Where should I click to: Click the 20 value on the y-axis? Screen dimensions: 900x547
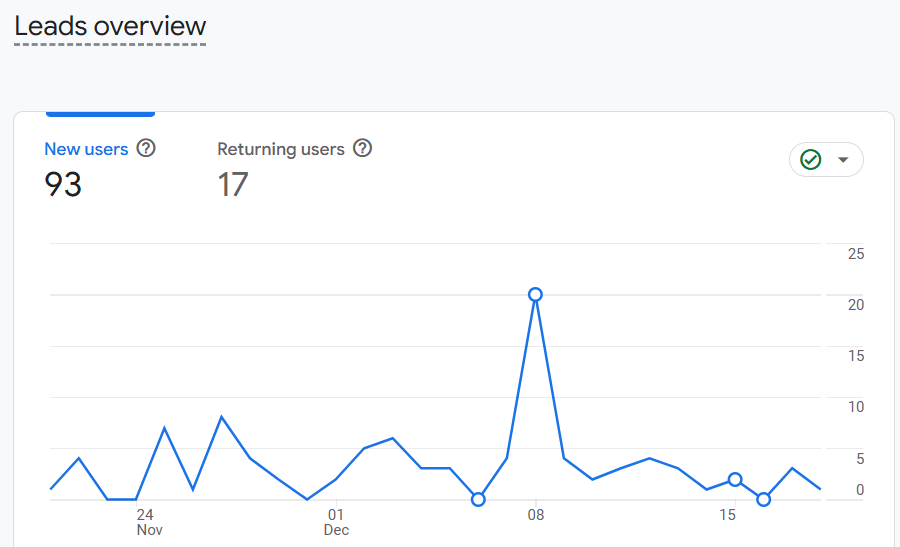pyautogui.click(x=856, y=304)
